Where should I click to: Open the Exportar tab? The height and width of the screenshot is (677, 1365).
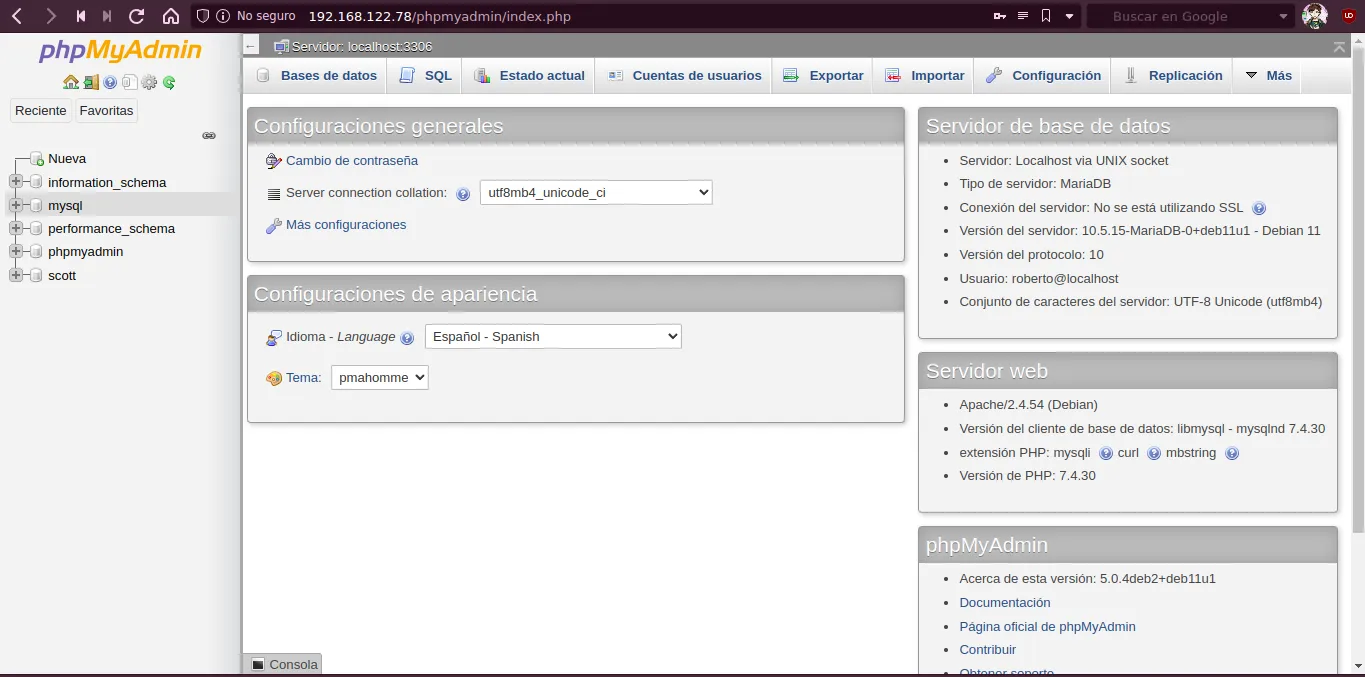pos(823,75)
